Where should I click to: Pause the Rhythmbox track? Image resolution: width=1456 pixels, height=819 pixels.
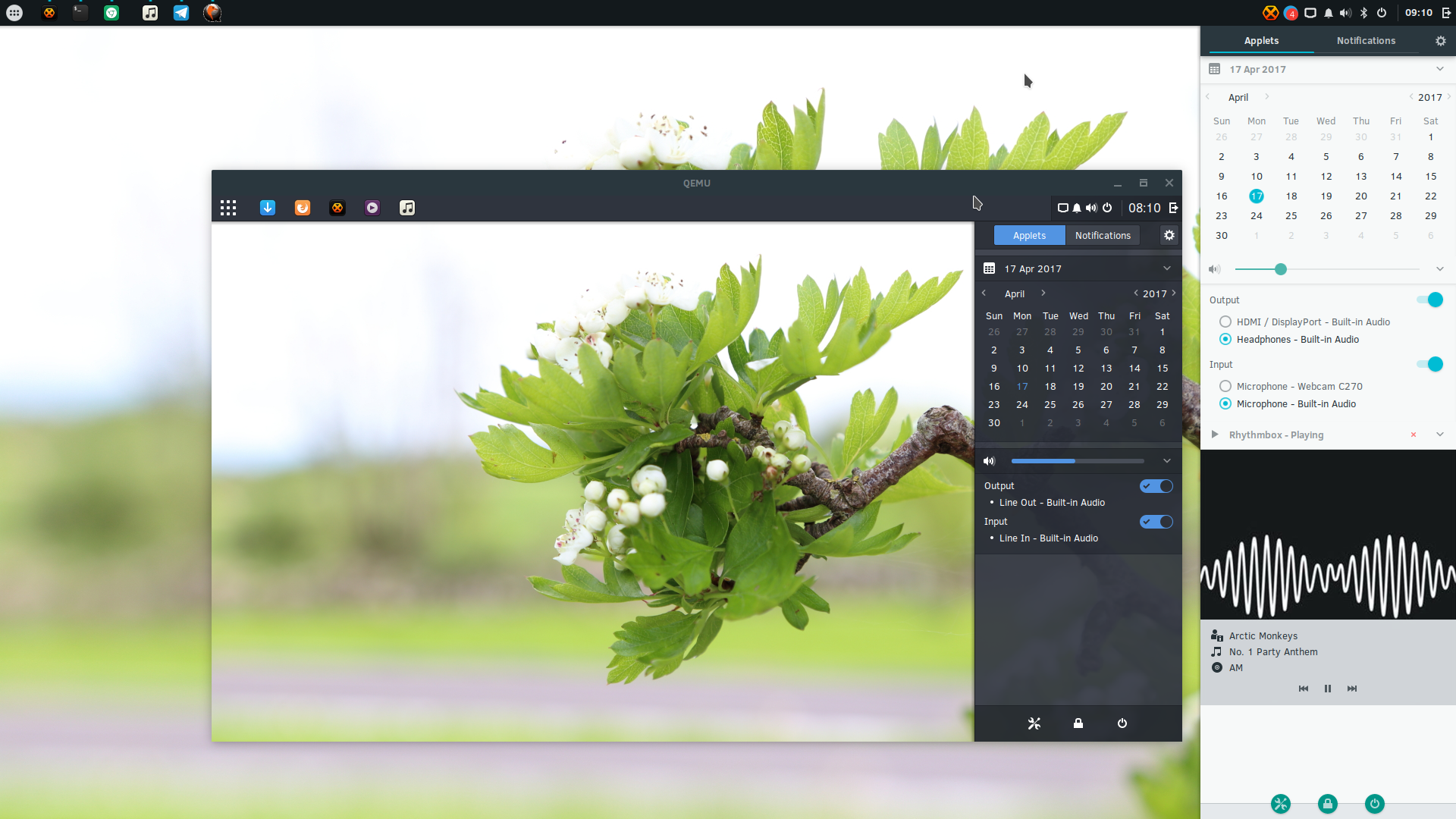point(1328,689)
